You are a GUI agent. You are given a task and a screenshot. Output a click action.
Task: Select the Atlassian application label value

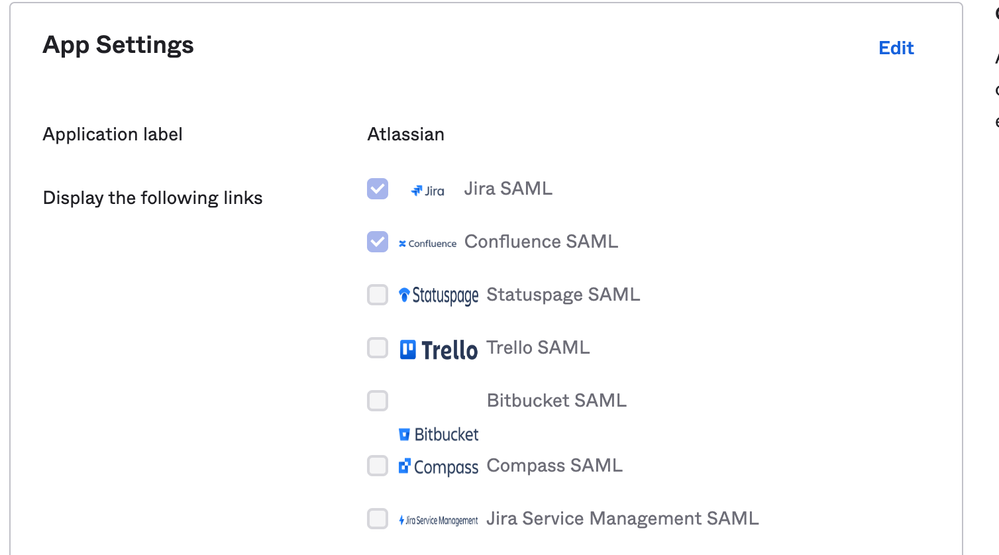pyautogui.click(x=405, y=134)
